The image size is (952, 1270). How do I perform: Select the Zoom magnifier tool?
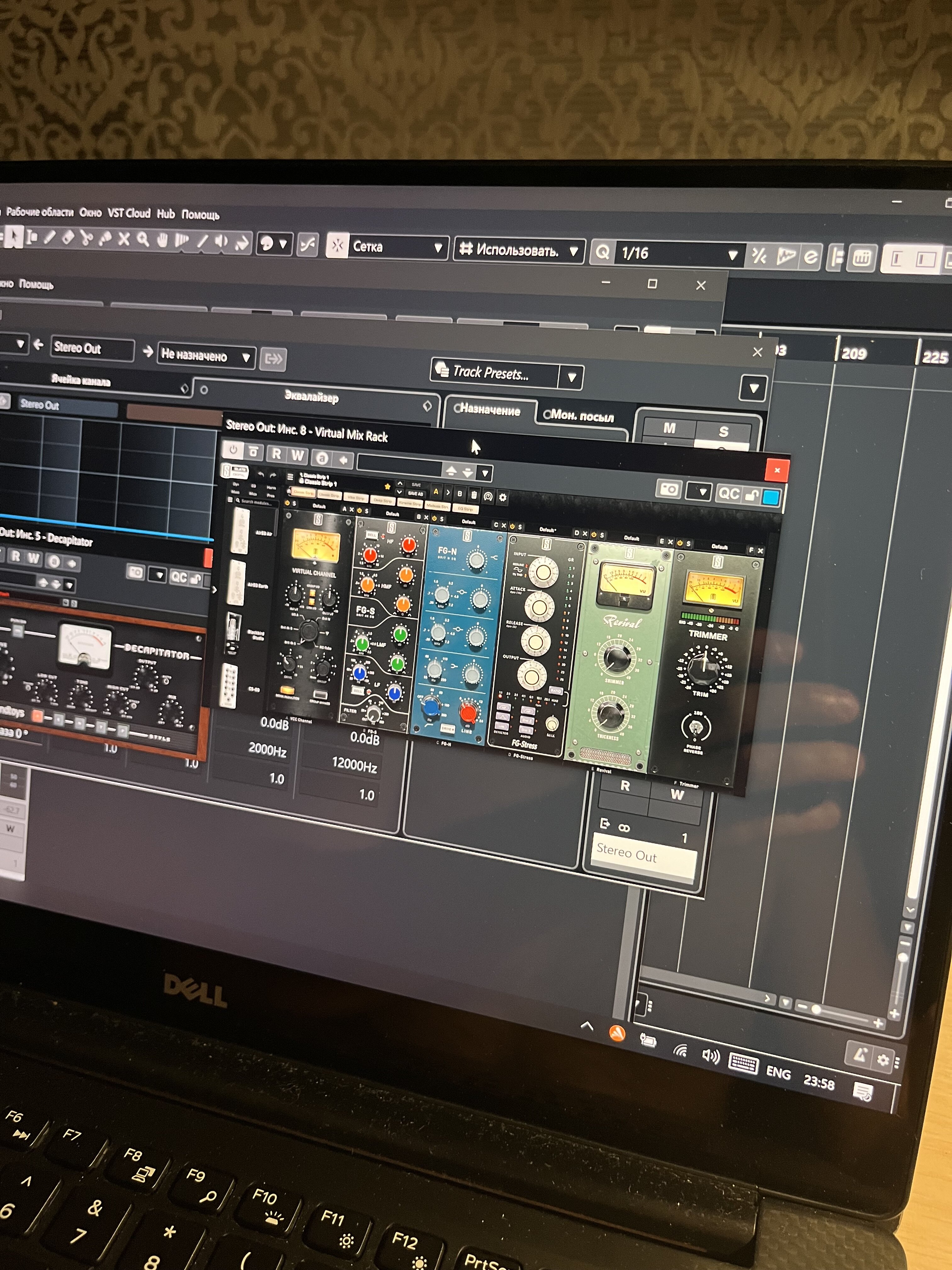click(x=143, y=239)
